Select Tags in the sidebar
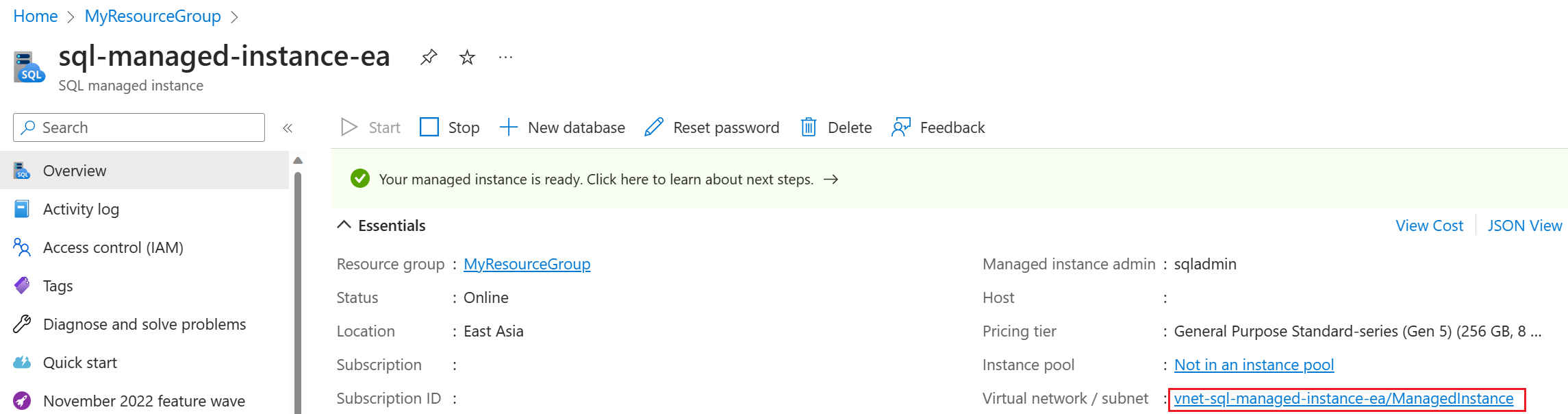 coord(58,286)
